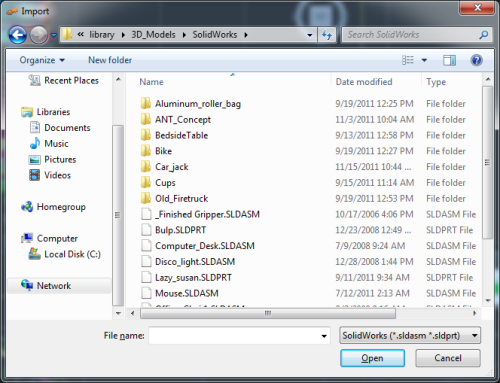Click the Forward navigation arrow
500x383 pixels.
[x=39, y=35]
